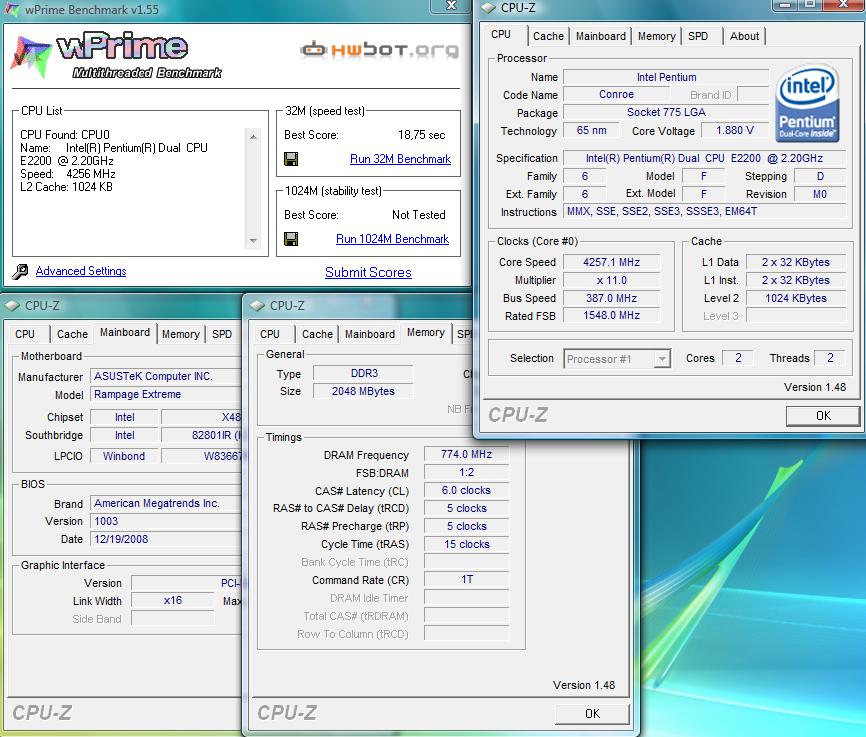Open Memory tab in top-right CPU-Z

[656, 36]
